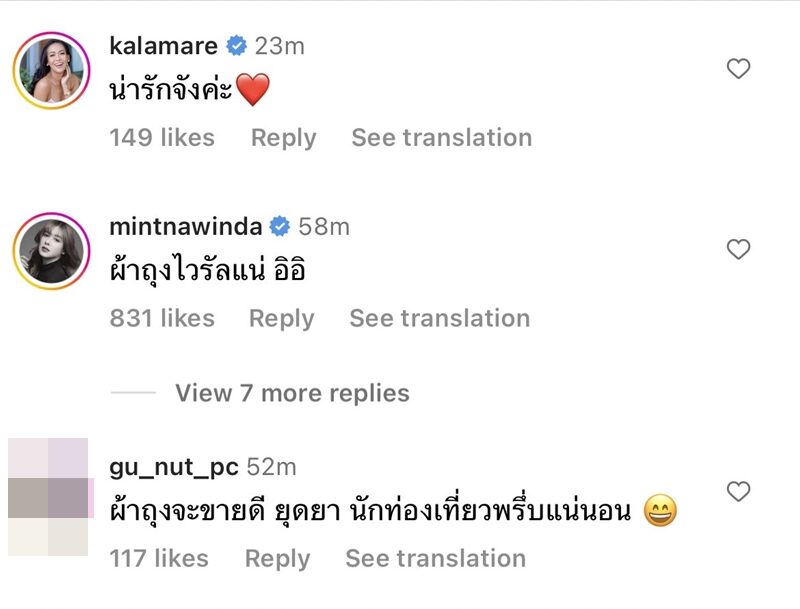Open mintnawinda's profile picture
The width and height of the screenshot is (800, 609).
(x=50, y=251)
